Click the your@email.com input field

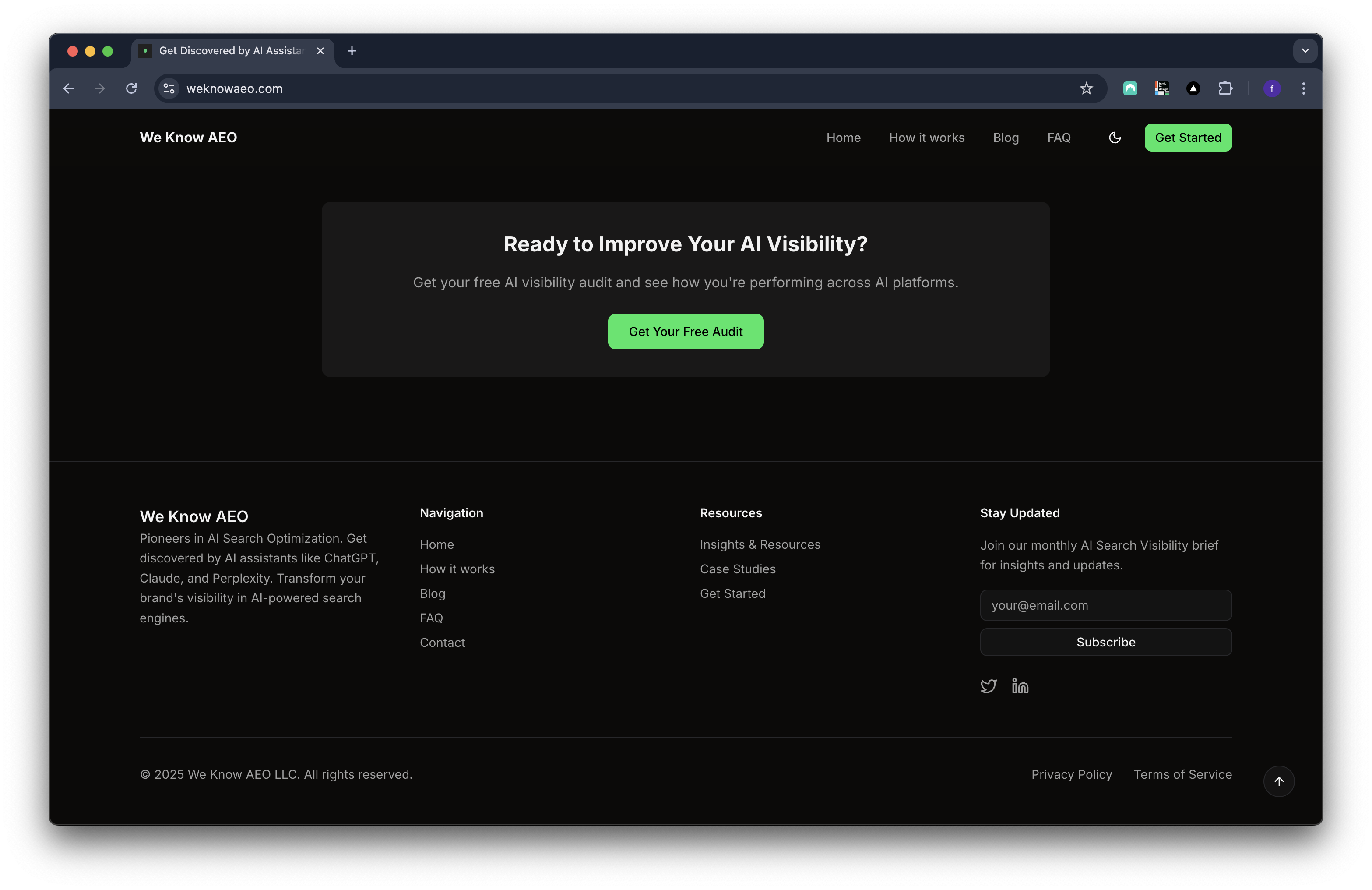tap(1105, 605)
